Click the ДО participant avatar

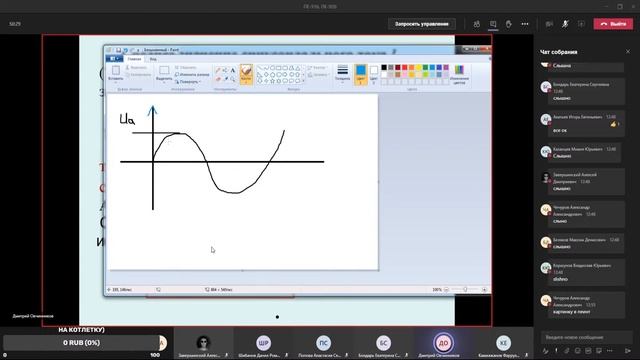(443, 343)
